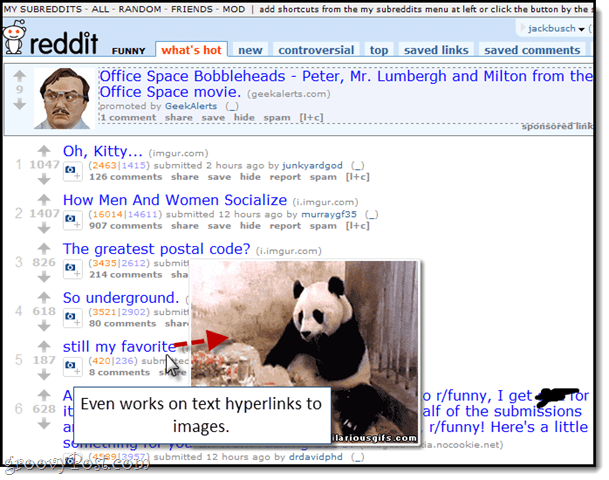Click the Milton bobblehead thumbnail
The height and width of the screenshot is (480, 609).
pos(64,98)
